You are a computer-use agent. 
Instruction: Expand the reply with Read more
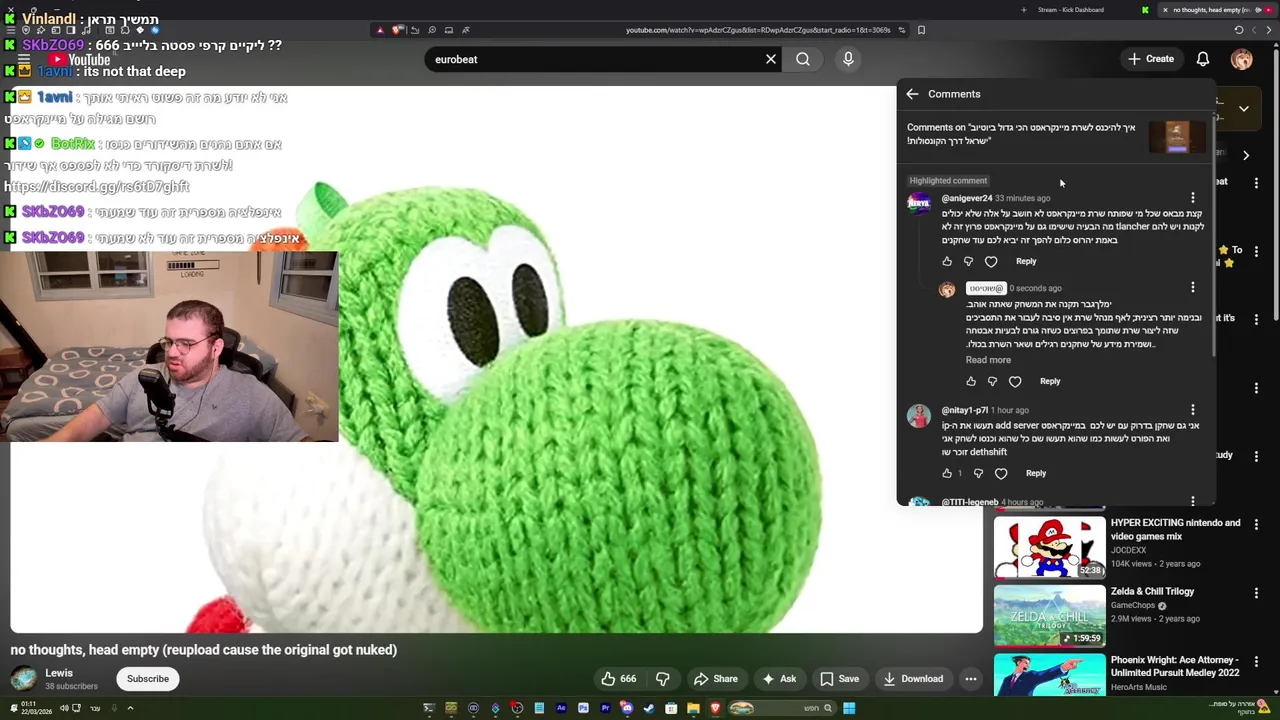coord(988,360)
